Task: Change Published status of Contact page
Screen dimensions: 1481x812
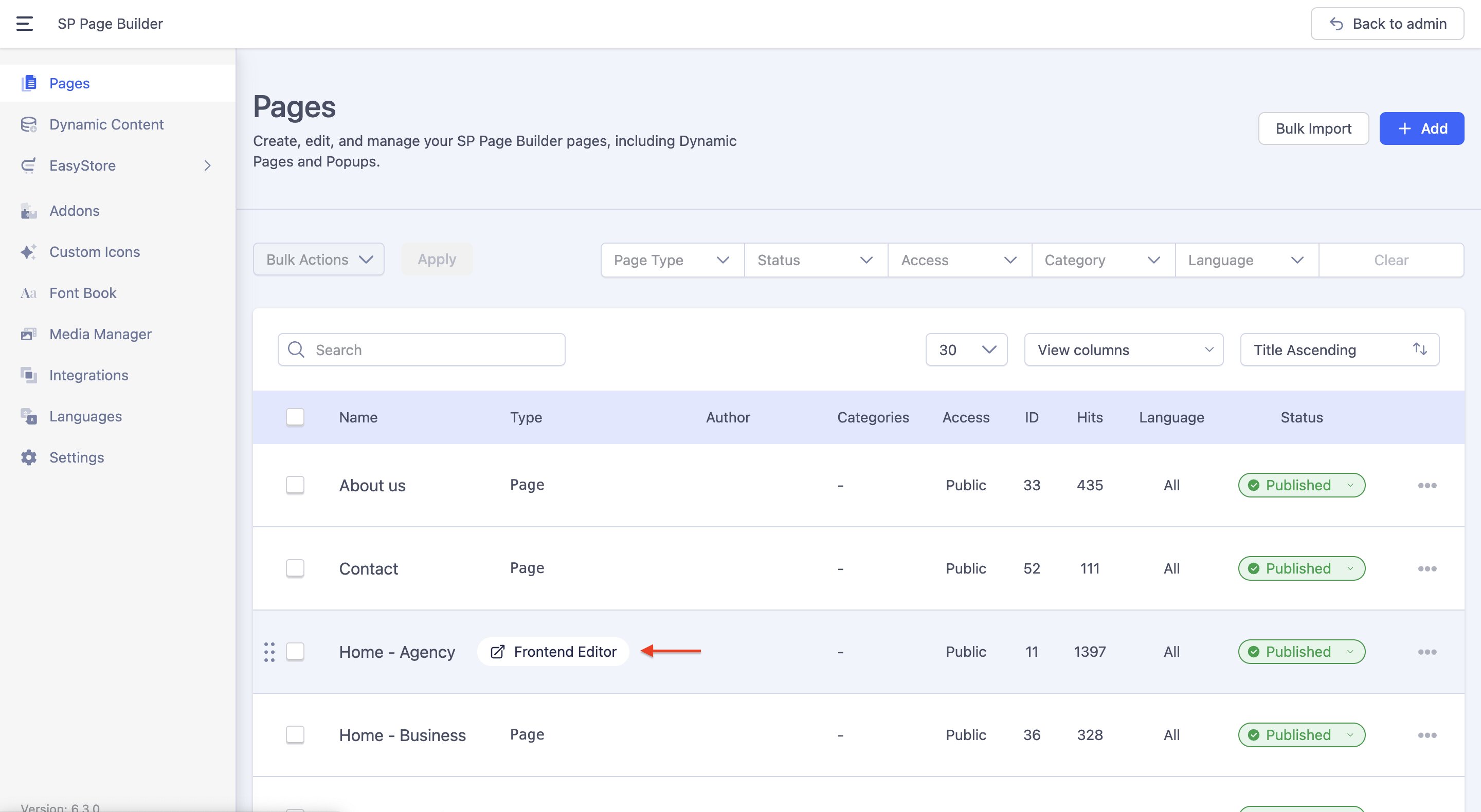Action: point(1301,568)
